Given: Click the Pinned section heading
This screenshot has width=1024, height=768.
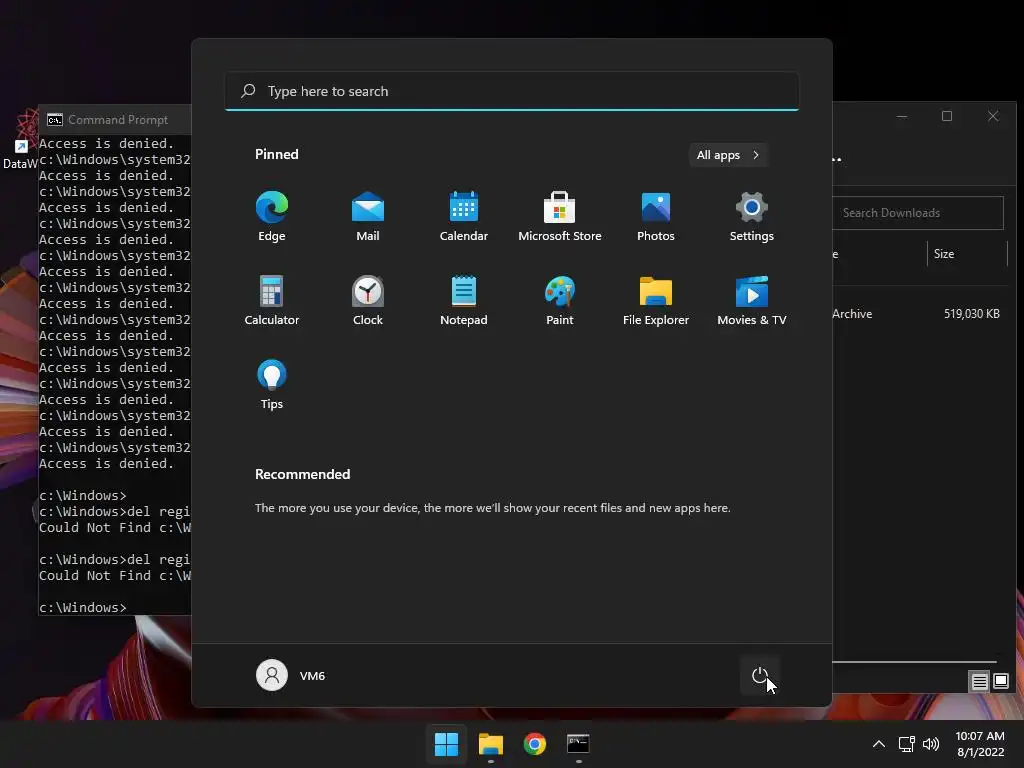Looking at the screenshot, I should pyautogui.click(x=276, y=154).
